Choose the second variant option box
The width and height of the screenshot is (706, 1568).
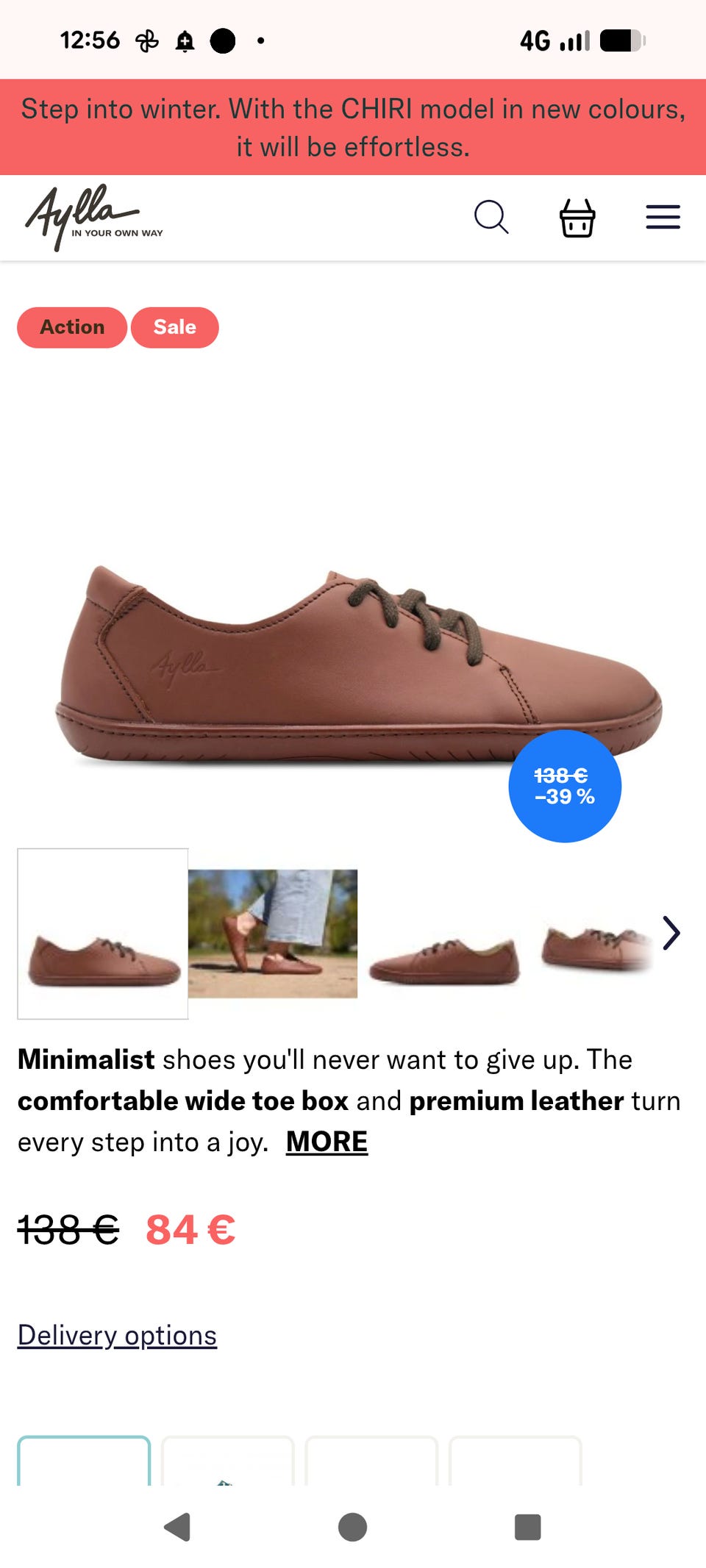[x=228, y=1460]
